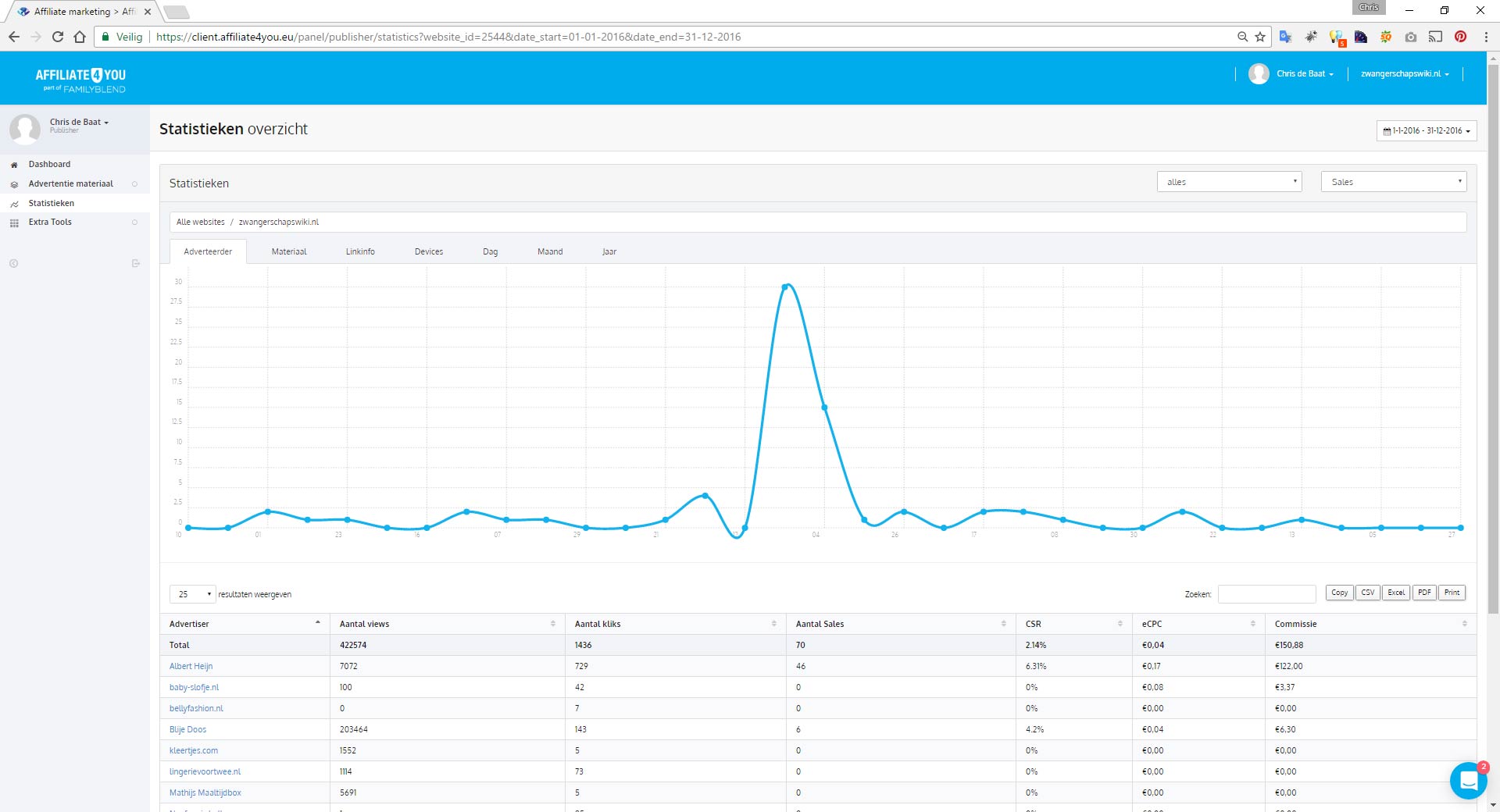
Task: Switch to the Materiaal tab
Action: point(289,251)
